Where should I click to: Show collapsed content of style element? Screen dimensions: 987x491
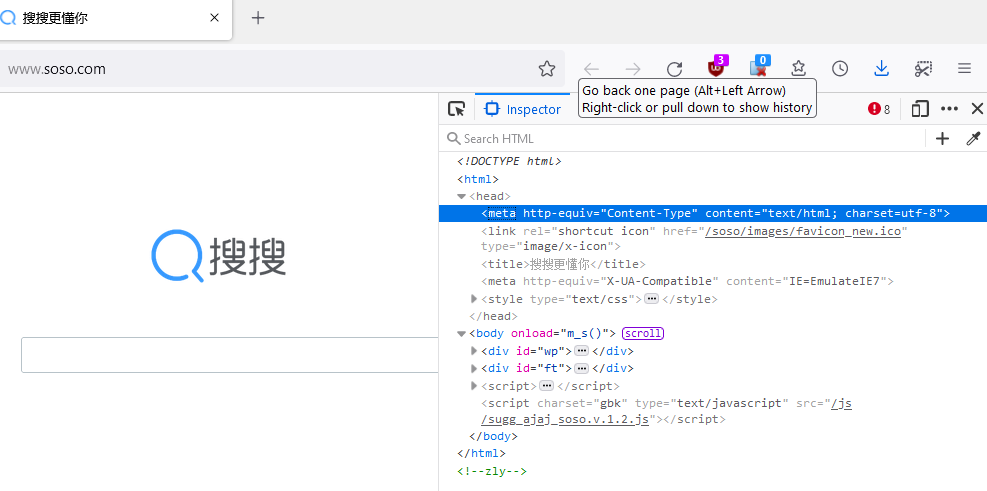click(x=651, y=299)
